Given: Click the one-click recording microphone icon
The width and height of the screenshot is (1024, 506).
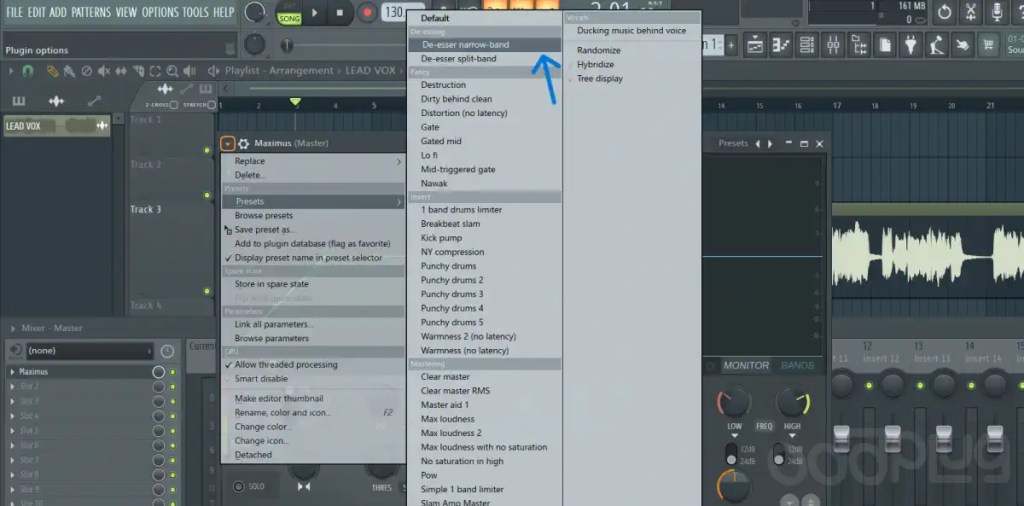Looking at the screenshot, I should coord(997,12).
